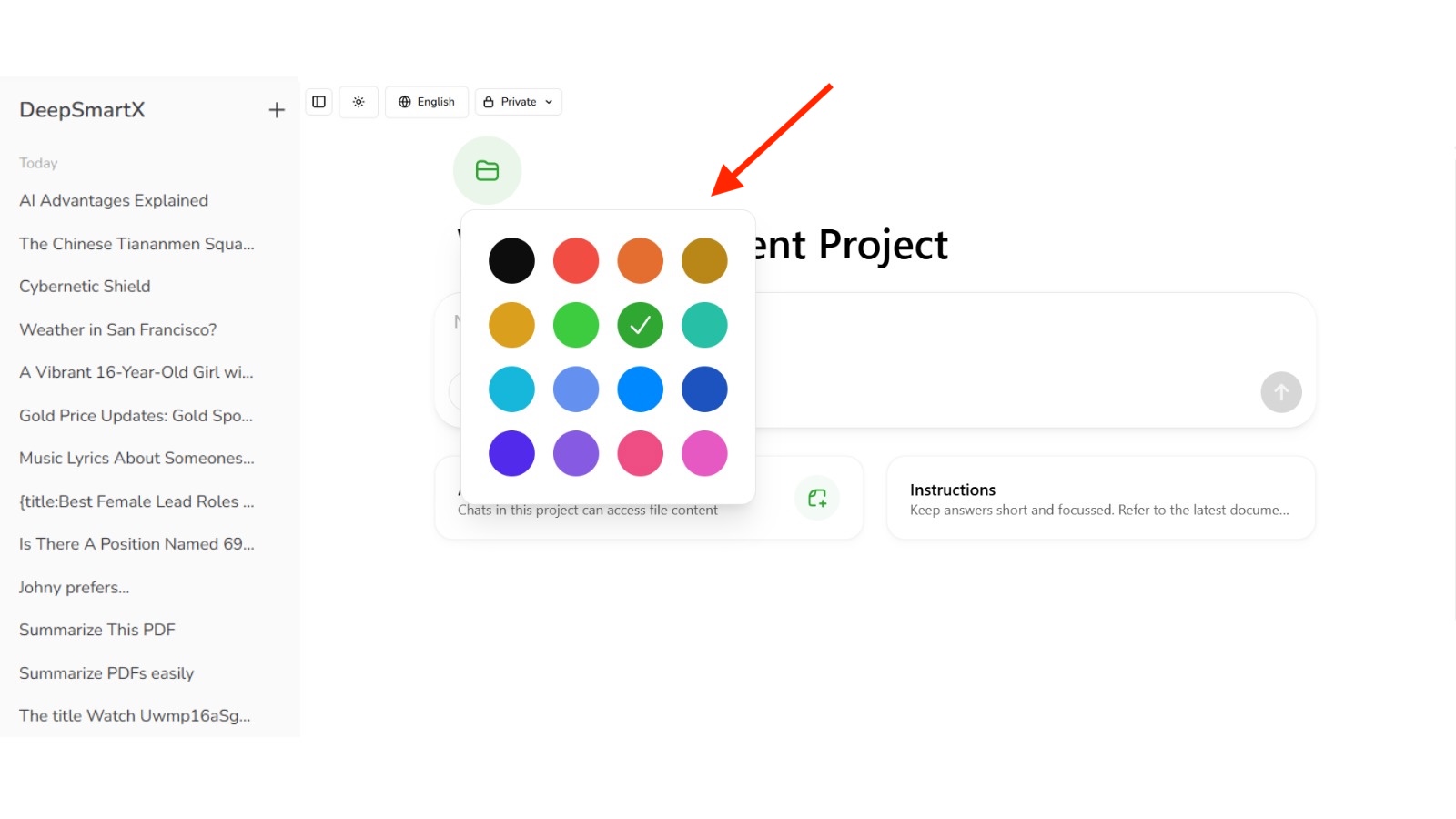Open the Cybernetic Shield chat
1456x819 pixels.
click(x=85, y=286)
